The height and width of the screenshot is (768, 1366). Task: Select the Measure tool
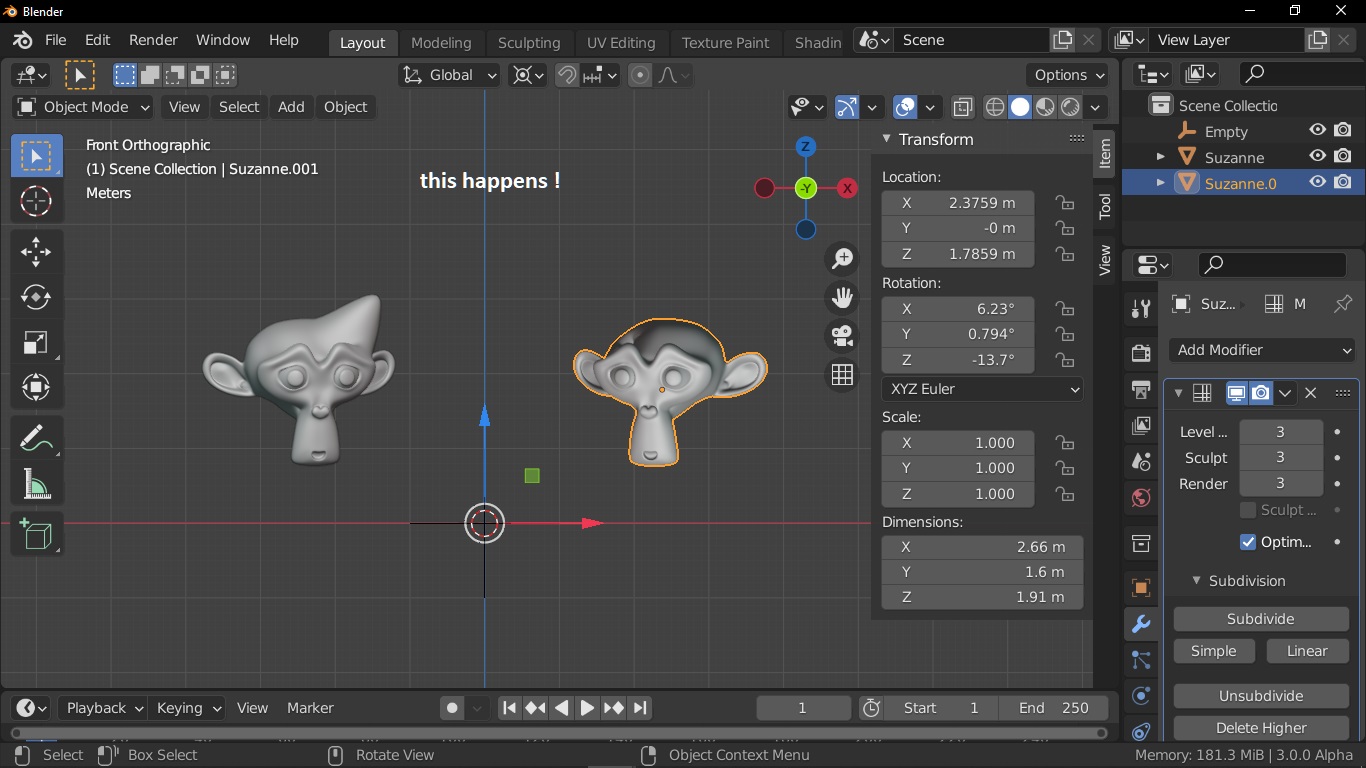click(x=36, y=483)
